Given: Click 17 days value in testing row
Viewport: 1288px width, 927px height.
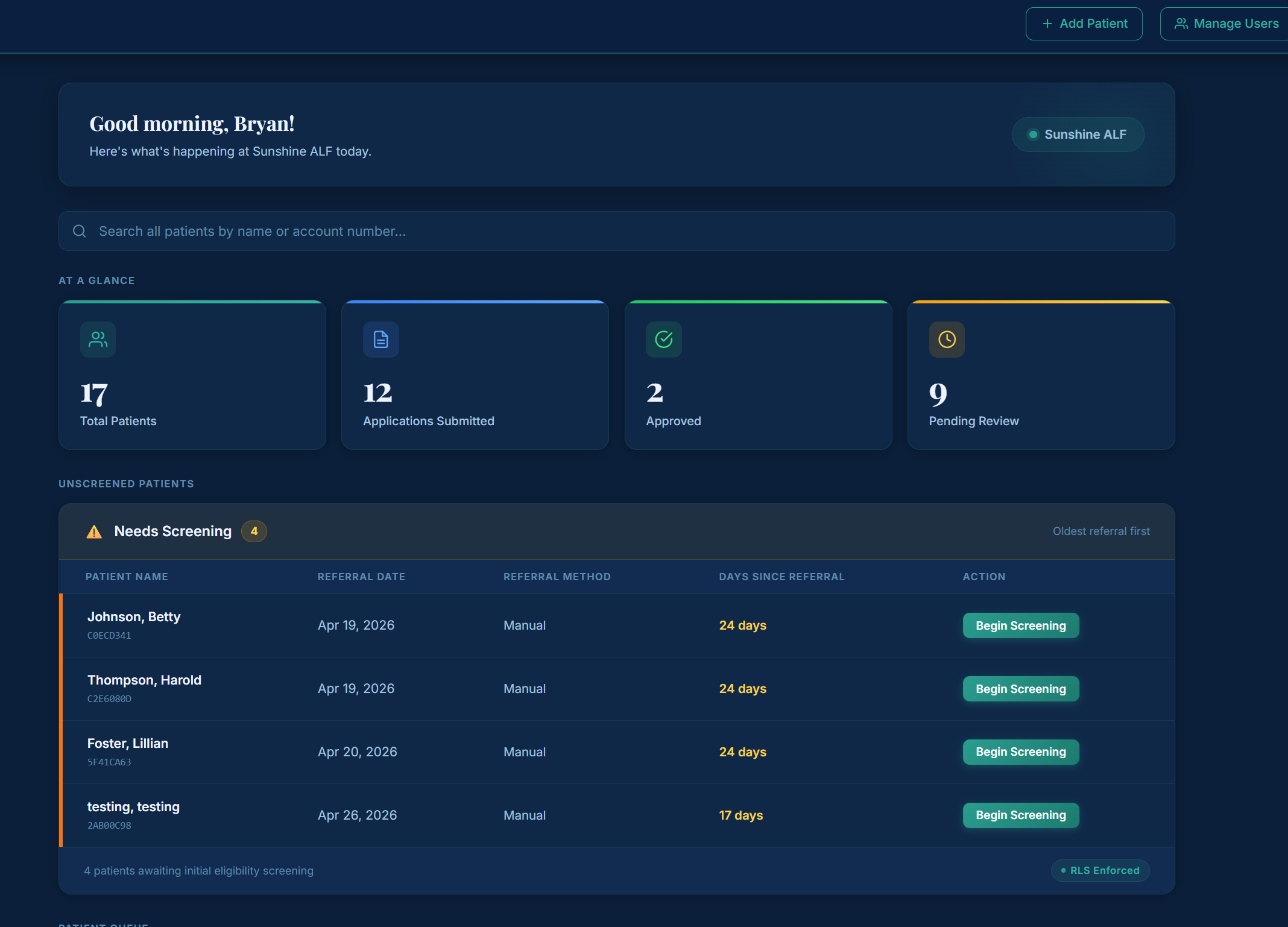Looking at the screenshot, I should click(741, 815).
